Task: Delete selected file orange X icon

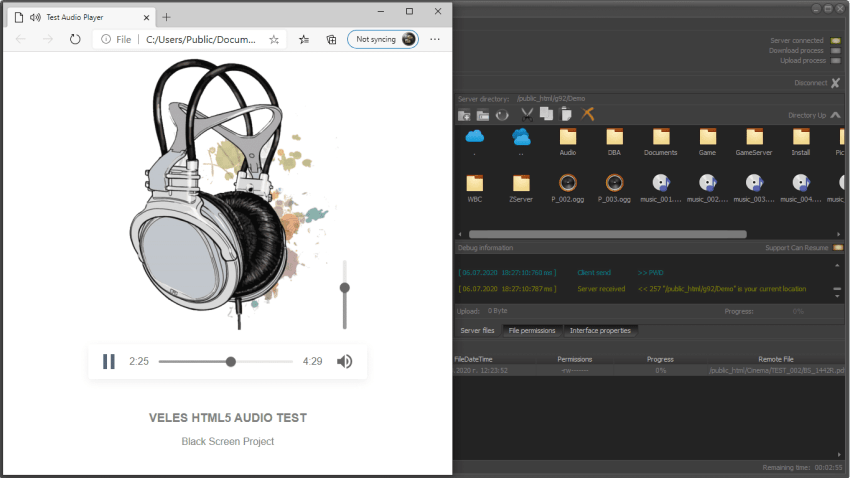Action: click(588, 114)
